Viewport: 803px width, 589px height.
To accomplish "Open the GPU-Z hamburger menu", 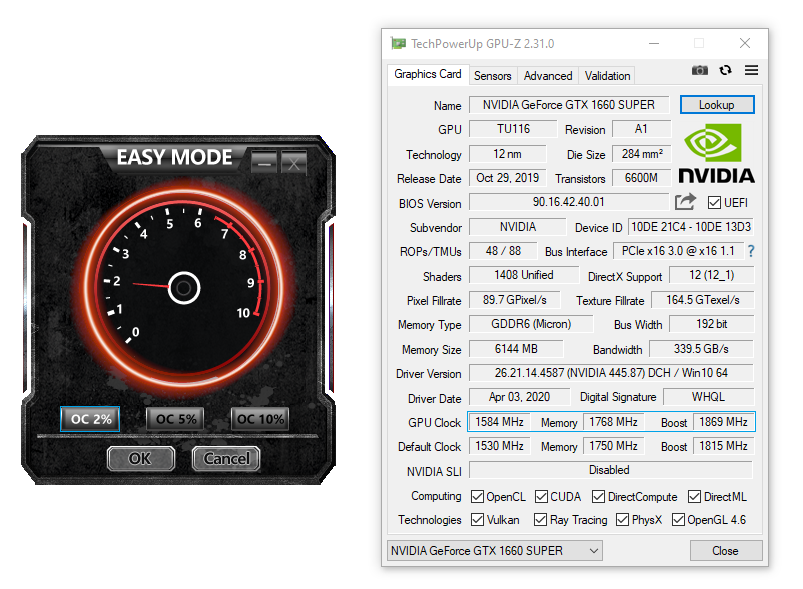I will pos(751,70).
